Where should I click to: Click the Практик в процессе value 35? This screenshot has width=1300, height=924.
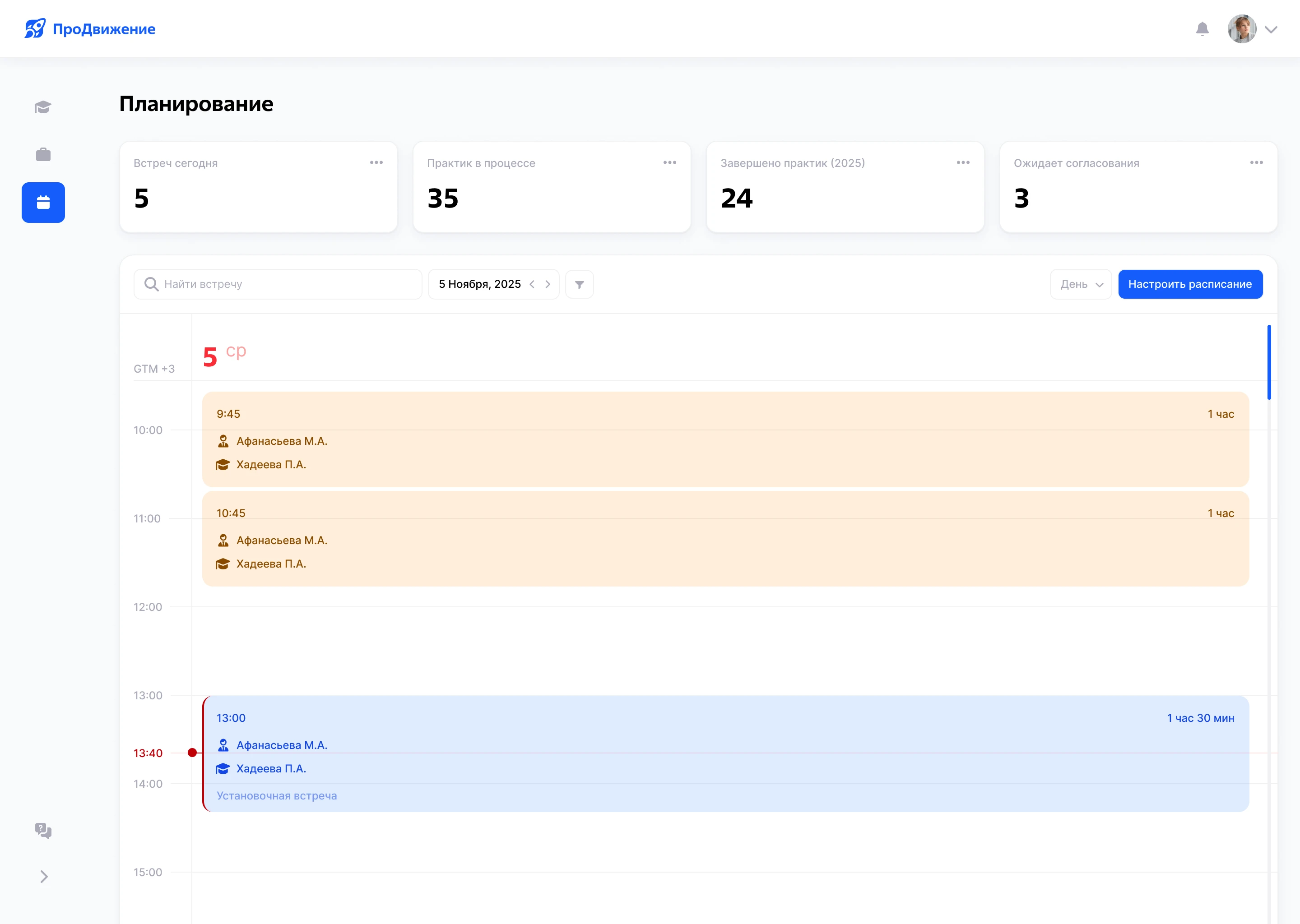click(x=443, y=198)
